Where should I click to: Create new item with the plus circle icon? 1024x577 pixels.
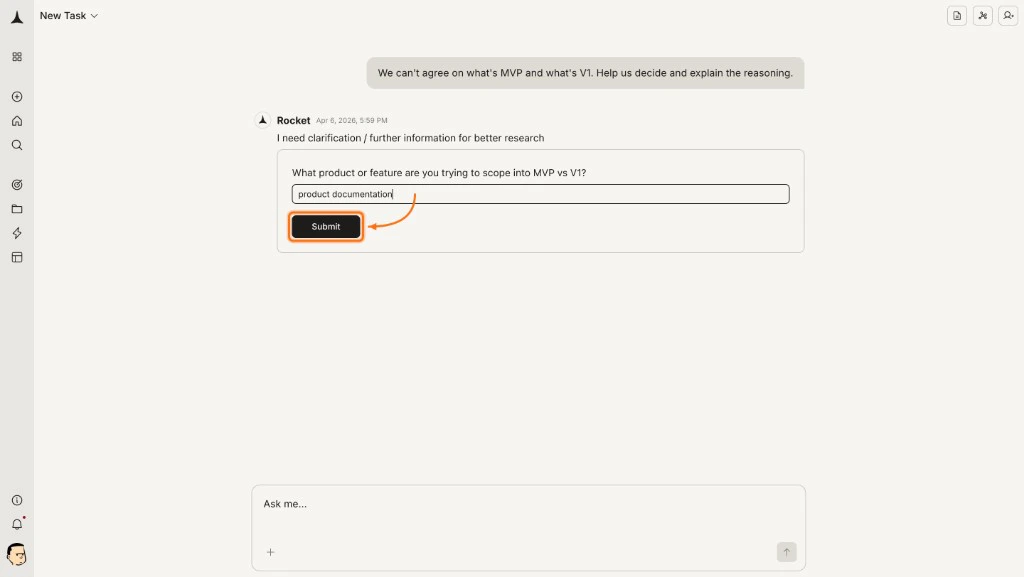(16, 97)
